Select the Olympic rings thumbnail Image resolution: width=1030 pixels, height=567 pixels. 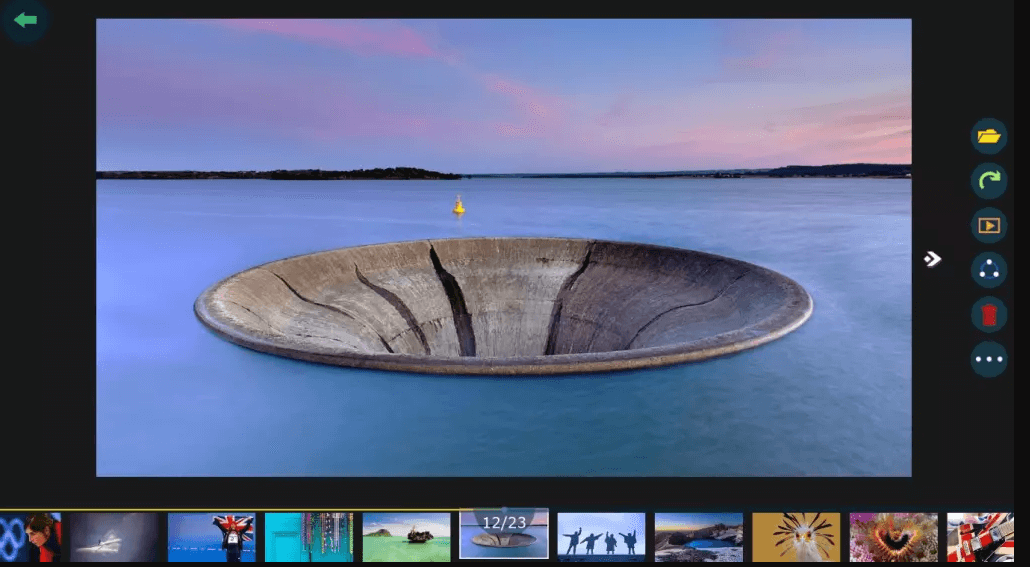tap(29, 537)
